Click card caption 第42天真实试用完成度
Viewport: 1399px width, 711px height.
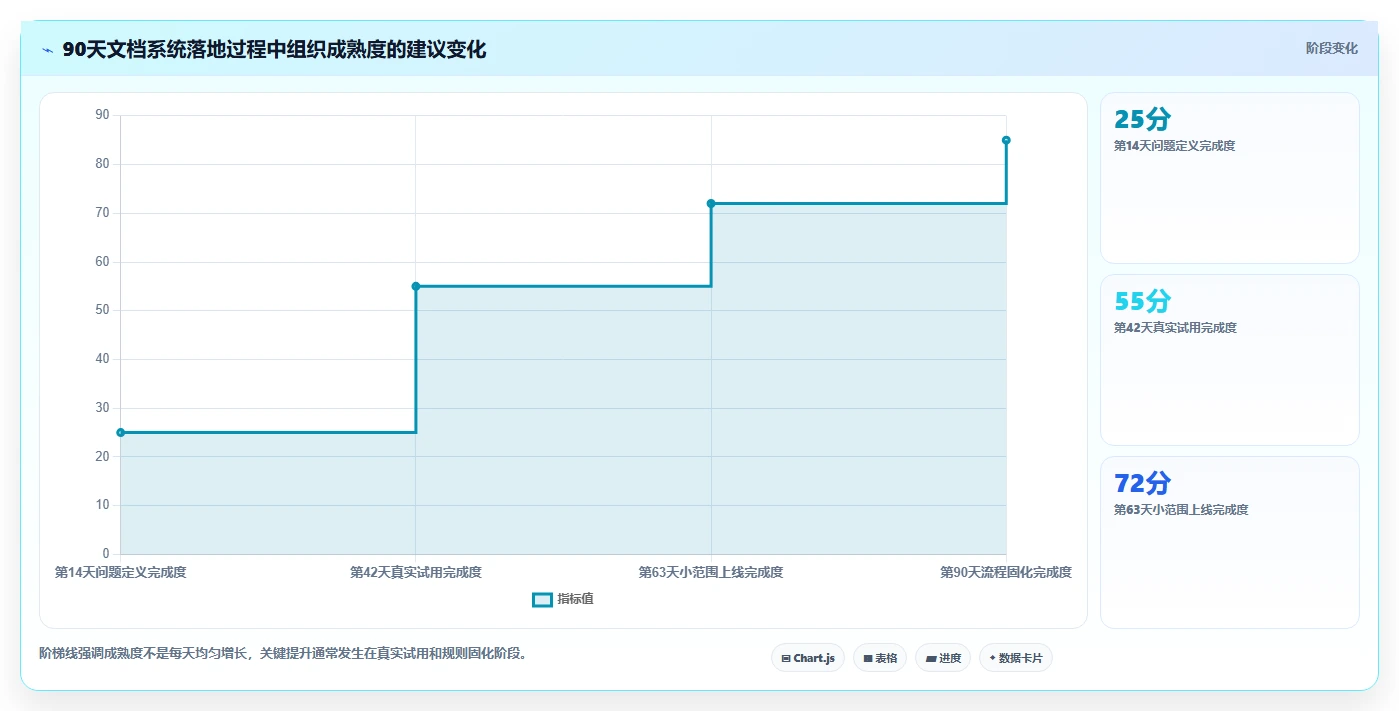pos(1175,328)
